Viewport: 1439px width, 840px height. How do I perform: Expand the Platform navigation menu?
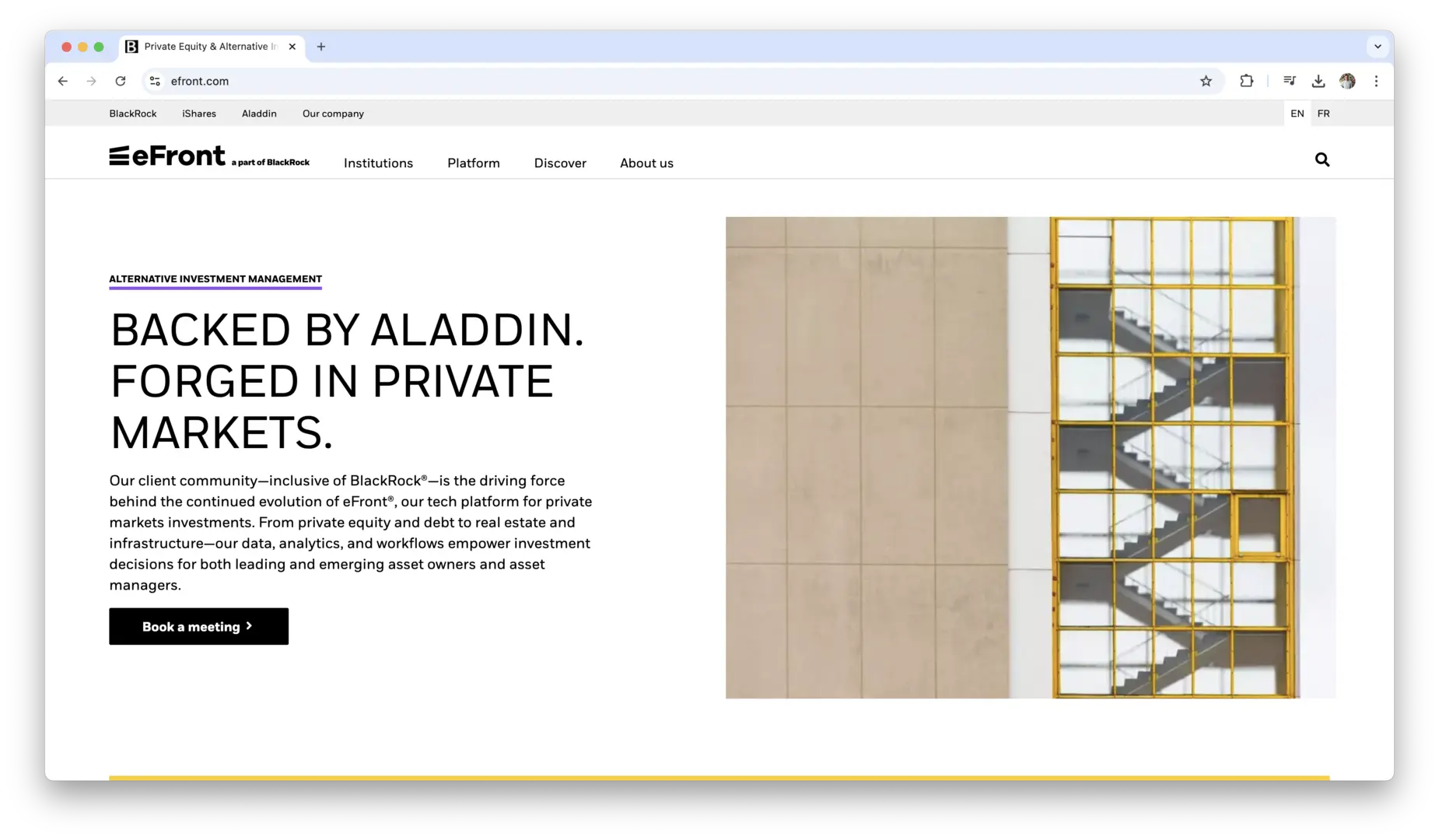click(473, 163)
